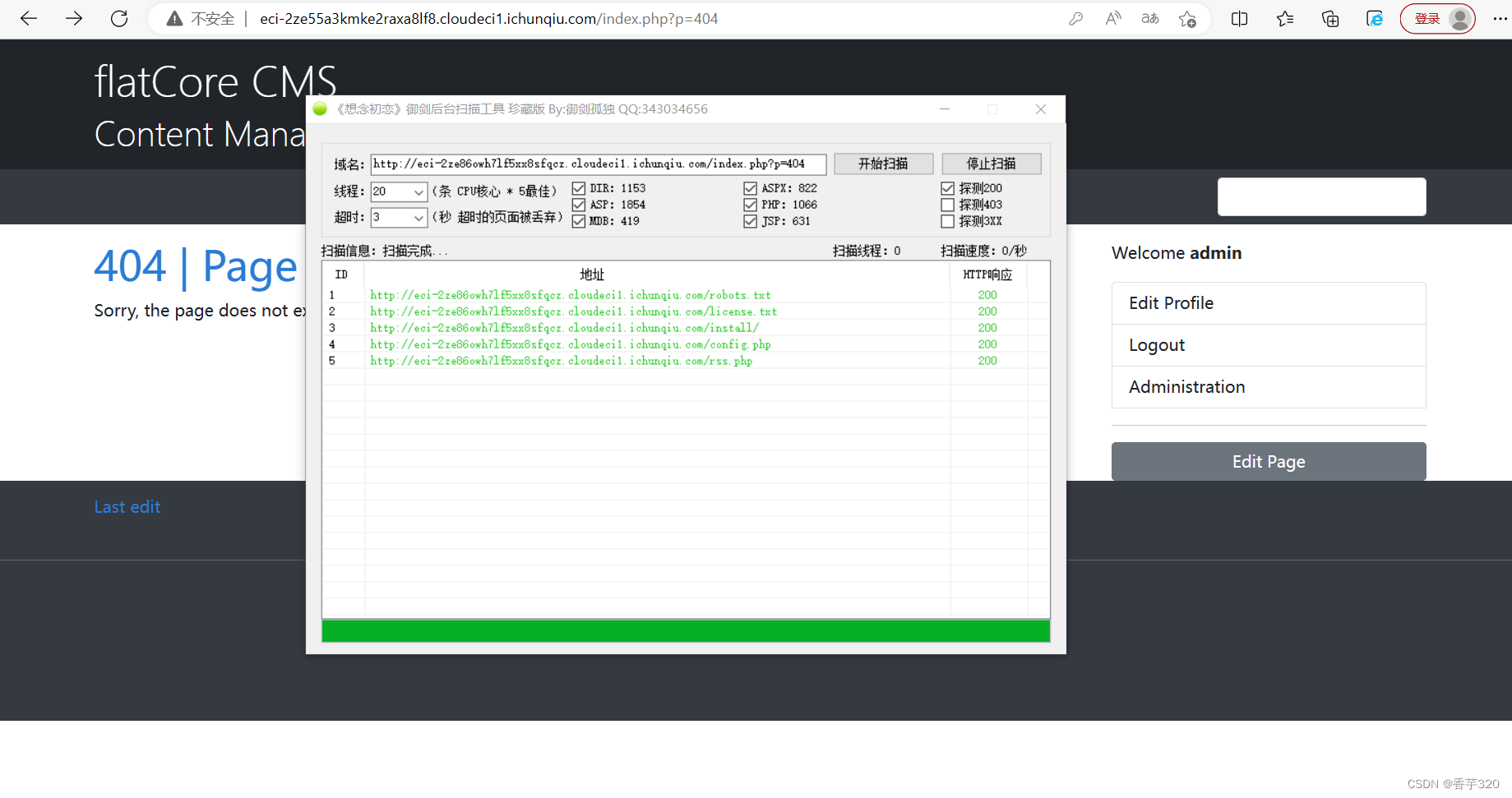Toggle the ASPX: 822 dictionary checkbox
This screenshot has width=1512, height=798.
(750, 188)
